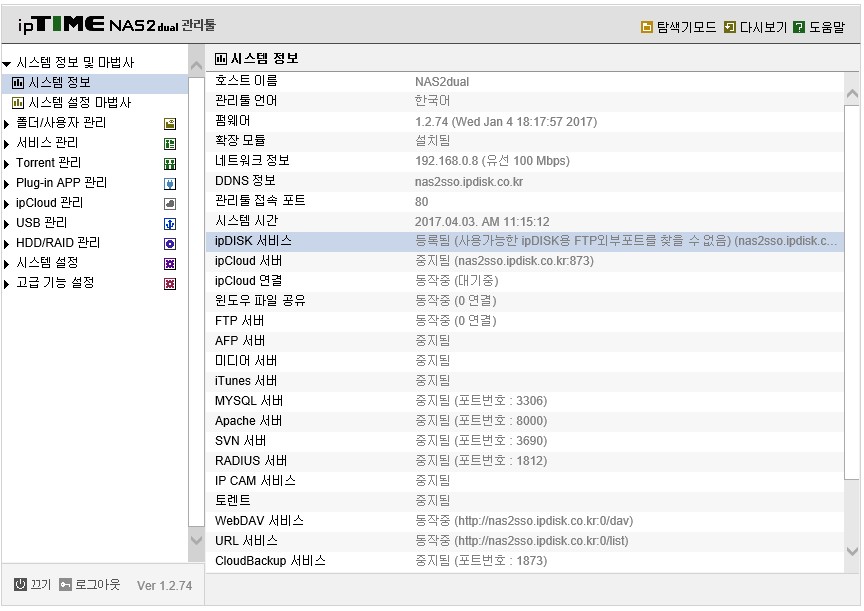
Task: Expand the 폴더/사용자 관리 tree arrow
Action: pos(7,124)
